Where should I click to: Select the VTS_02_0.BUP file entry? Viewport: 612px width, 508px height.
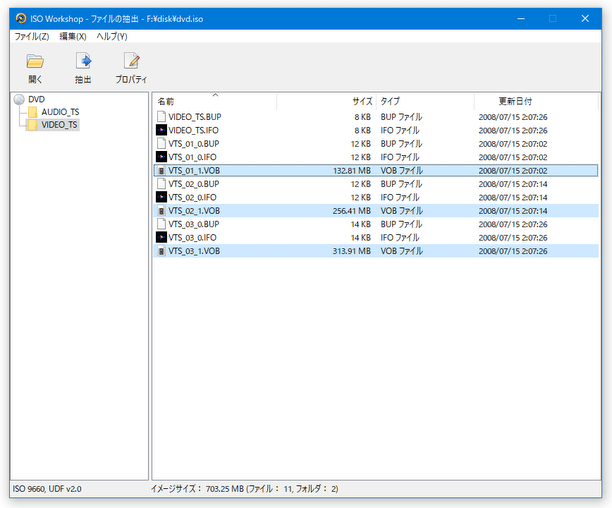point(194,184)
